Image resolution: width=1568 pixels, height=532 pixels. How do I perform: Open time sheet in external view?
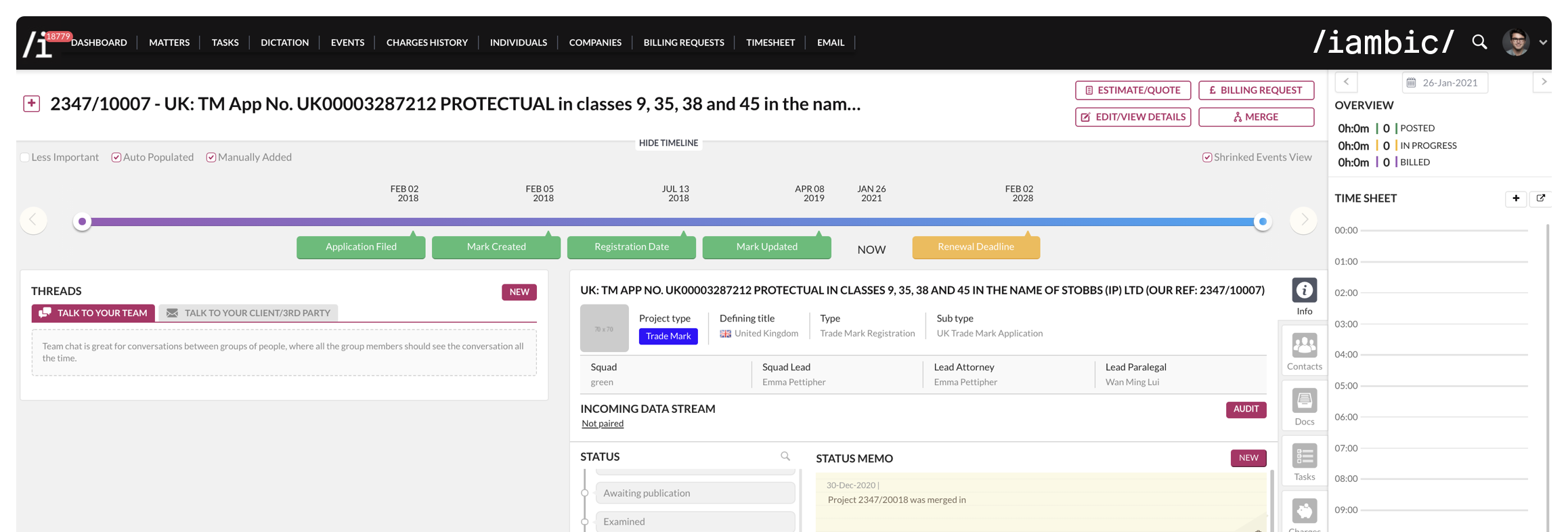(x=1541, y=198)
